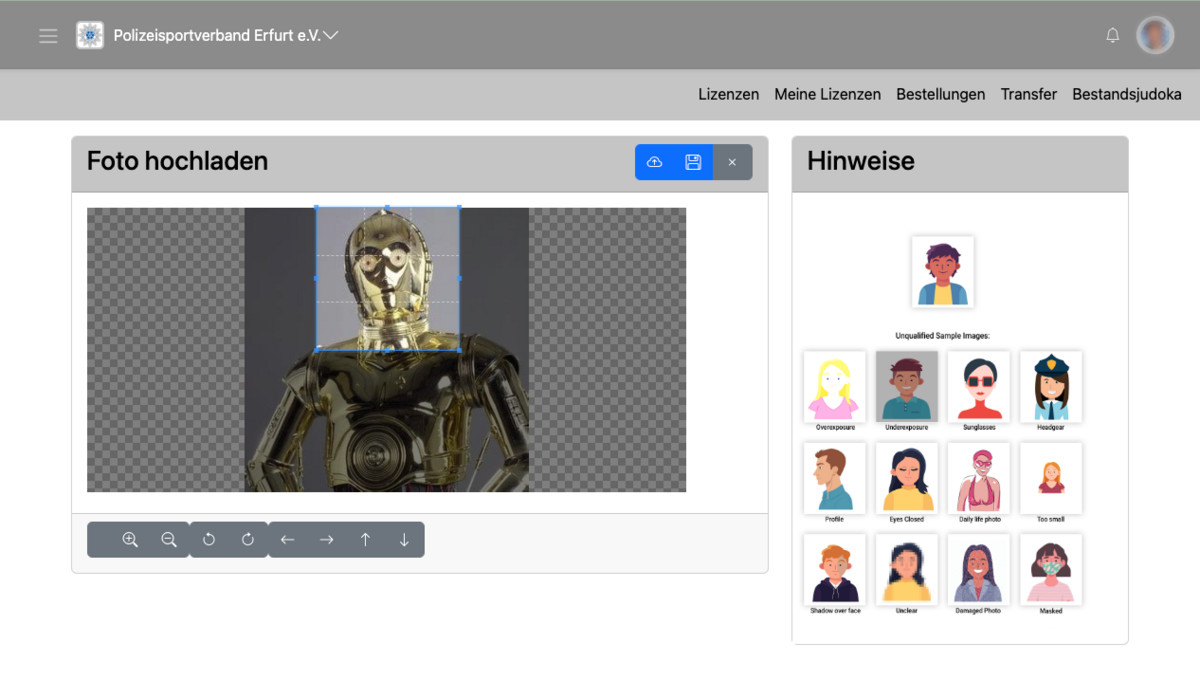
Task: Rotate the photo clockwise
Action: pyautogui.click(x=248, y=540)
